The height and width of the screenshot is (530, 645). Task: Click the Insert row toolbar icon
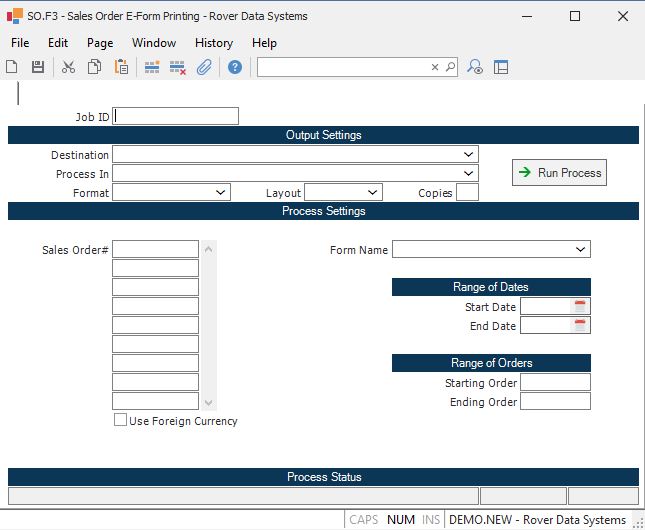point(152,67)
